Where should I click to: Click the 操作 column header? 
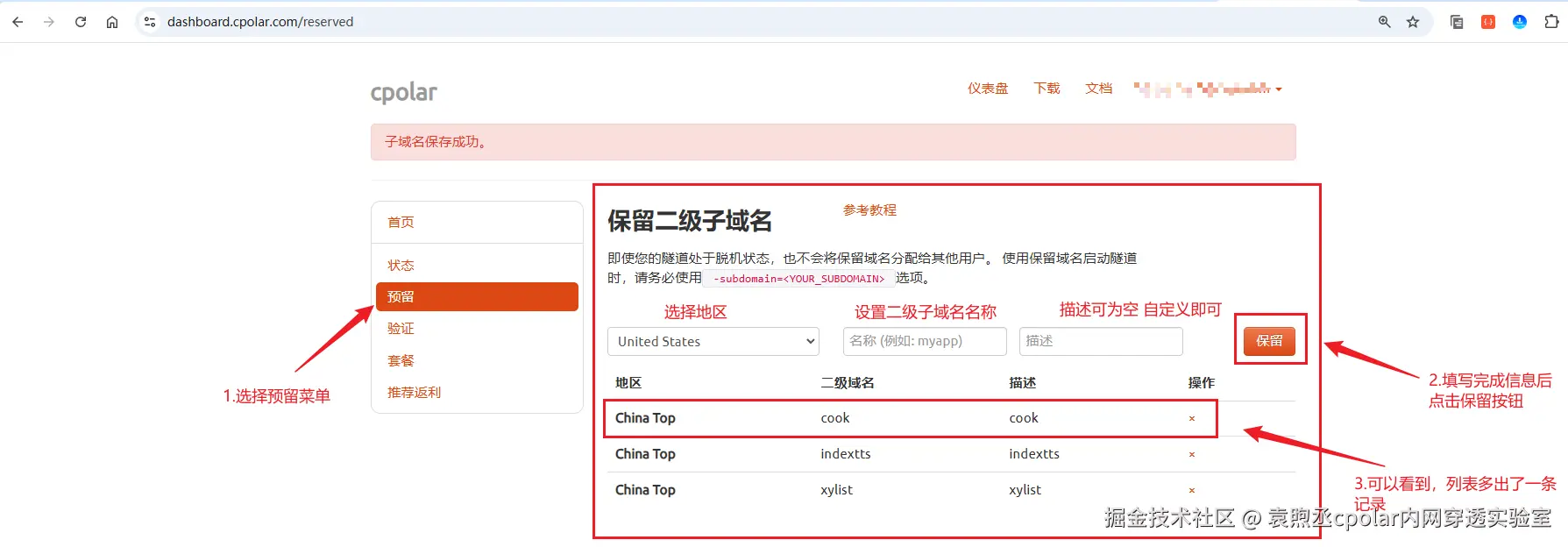pos(1202,383)
